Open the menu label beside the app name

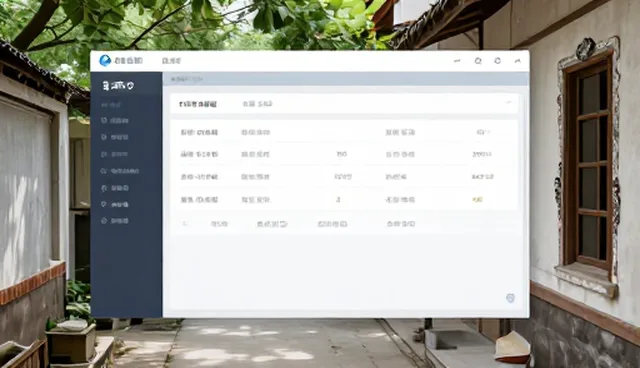pos(171,61)
